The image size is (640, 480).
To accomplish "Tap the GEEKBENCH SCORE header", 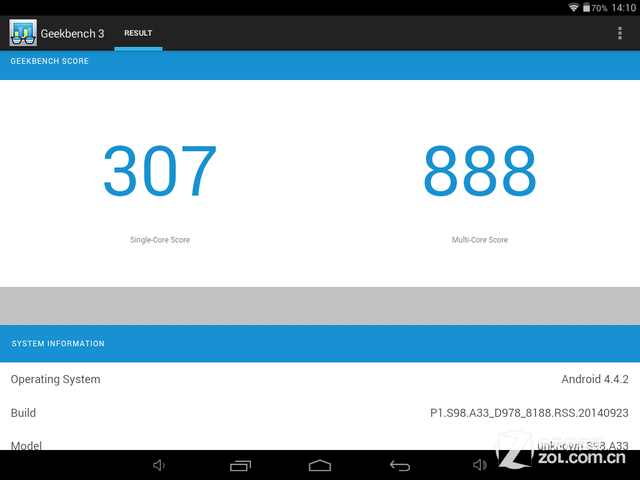I will 49,61.
